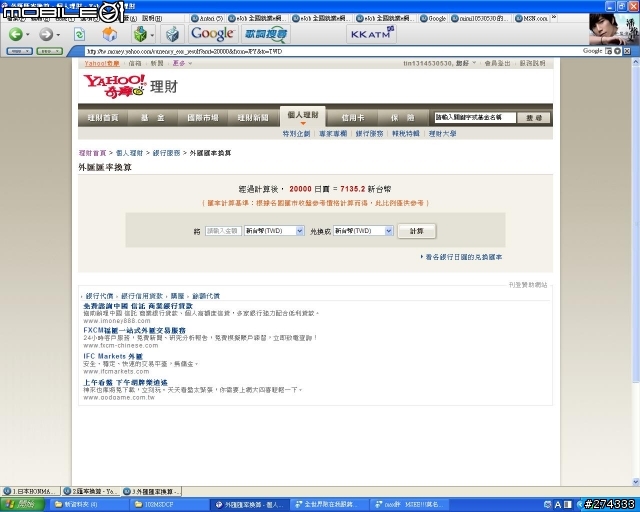Image resolution: width=640 pixels, height=512 pixels.
Task: Expand the links bar overflow chevron
Action: (x=554, y=17)
